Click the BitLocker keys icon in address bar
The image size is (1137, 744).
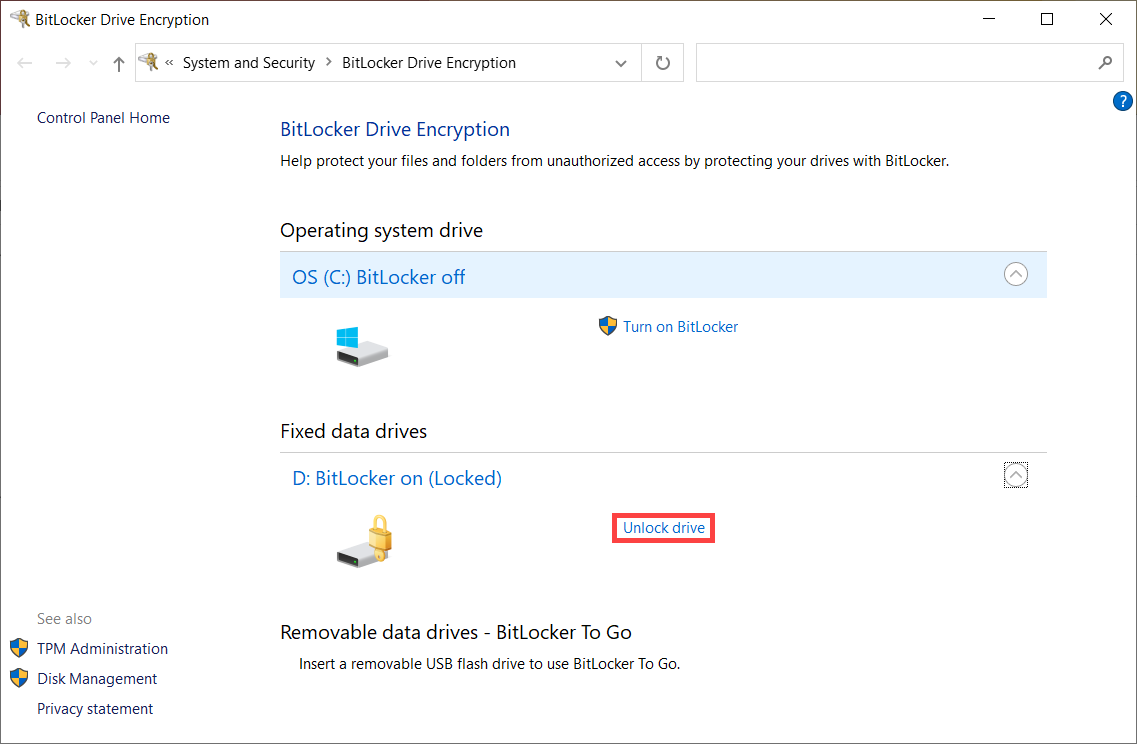click(149, 62)
